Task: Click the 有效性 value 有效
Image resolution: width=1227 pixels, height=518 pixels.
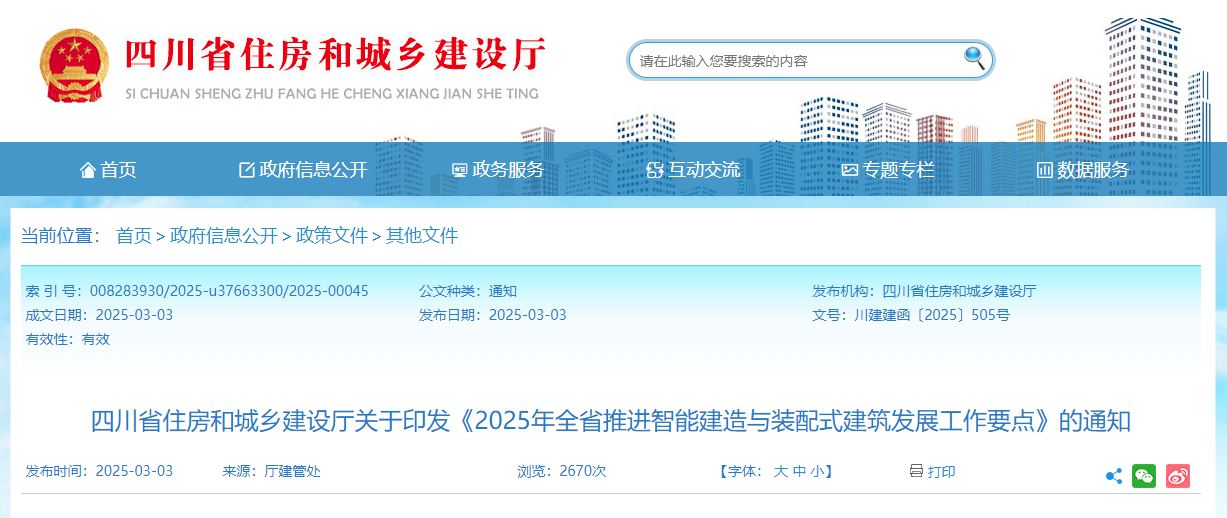Action: 96,339
